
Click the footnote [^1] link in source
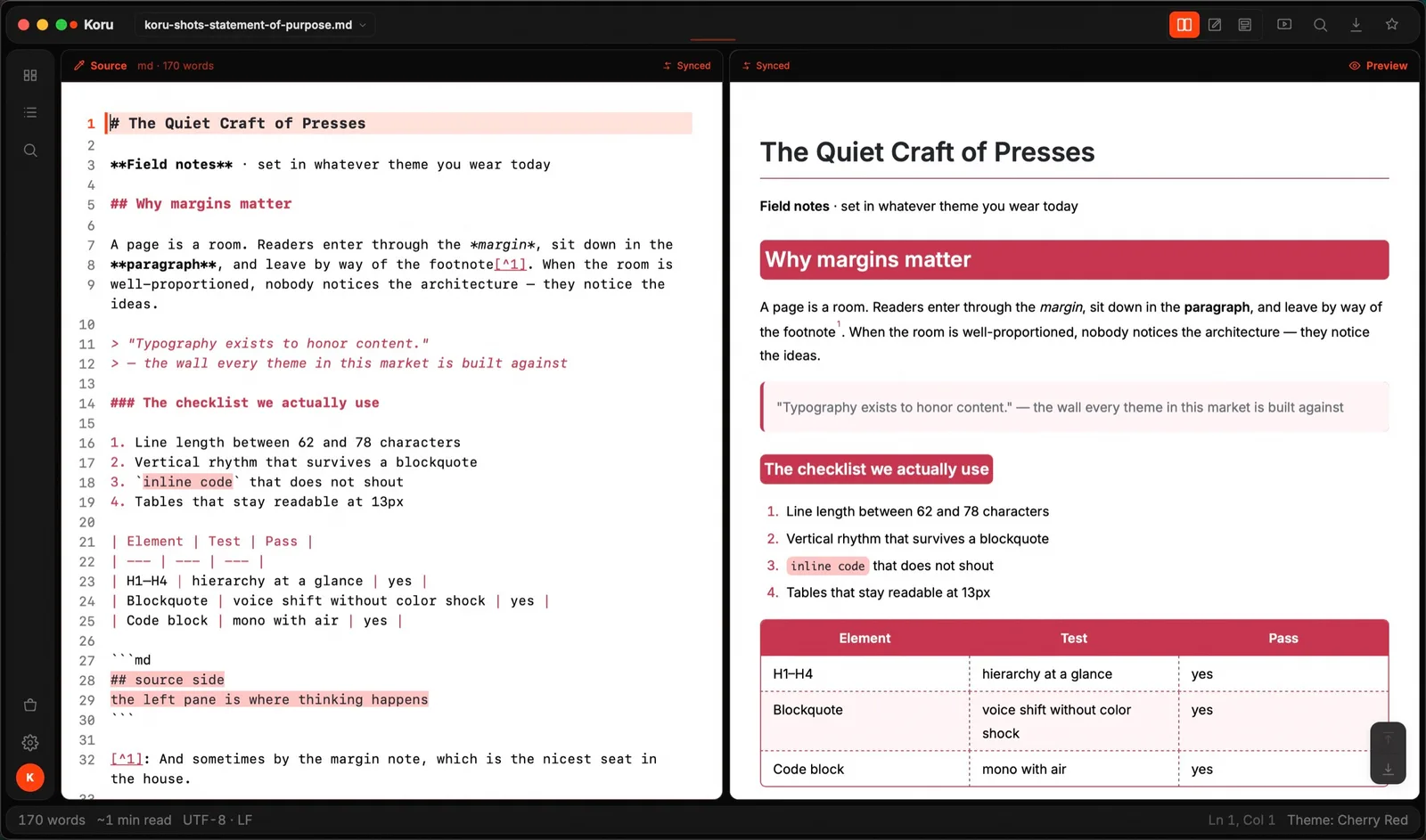pos(510,265)
